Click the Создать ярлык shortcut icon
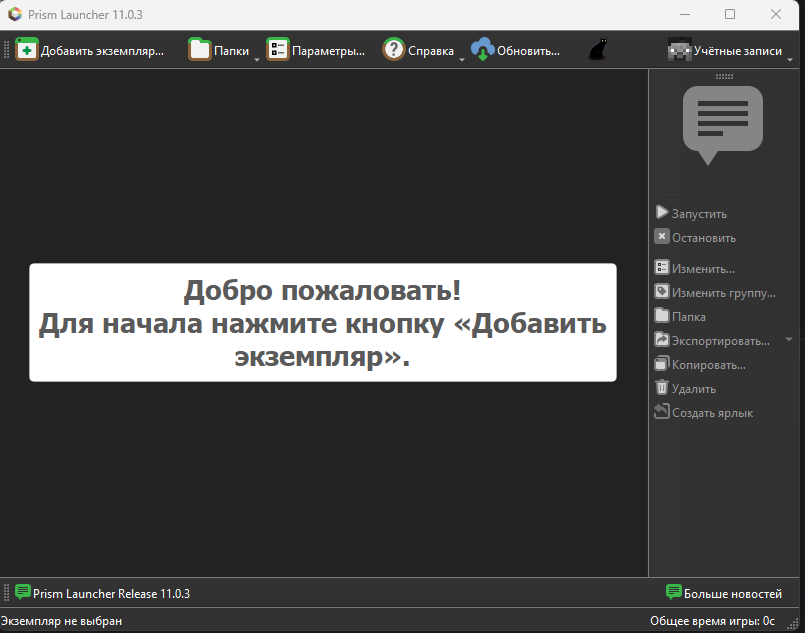Viewport: 805px width, 633px height. tap(662, 411)
